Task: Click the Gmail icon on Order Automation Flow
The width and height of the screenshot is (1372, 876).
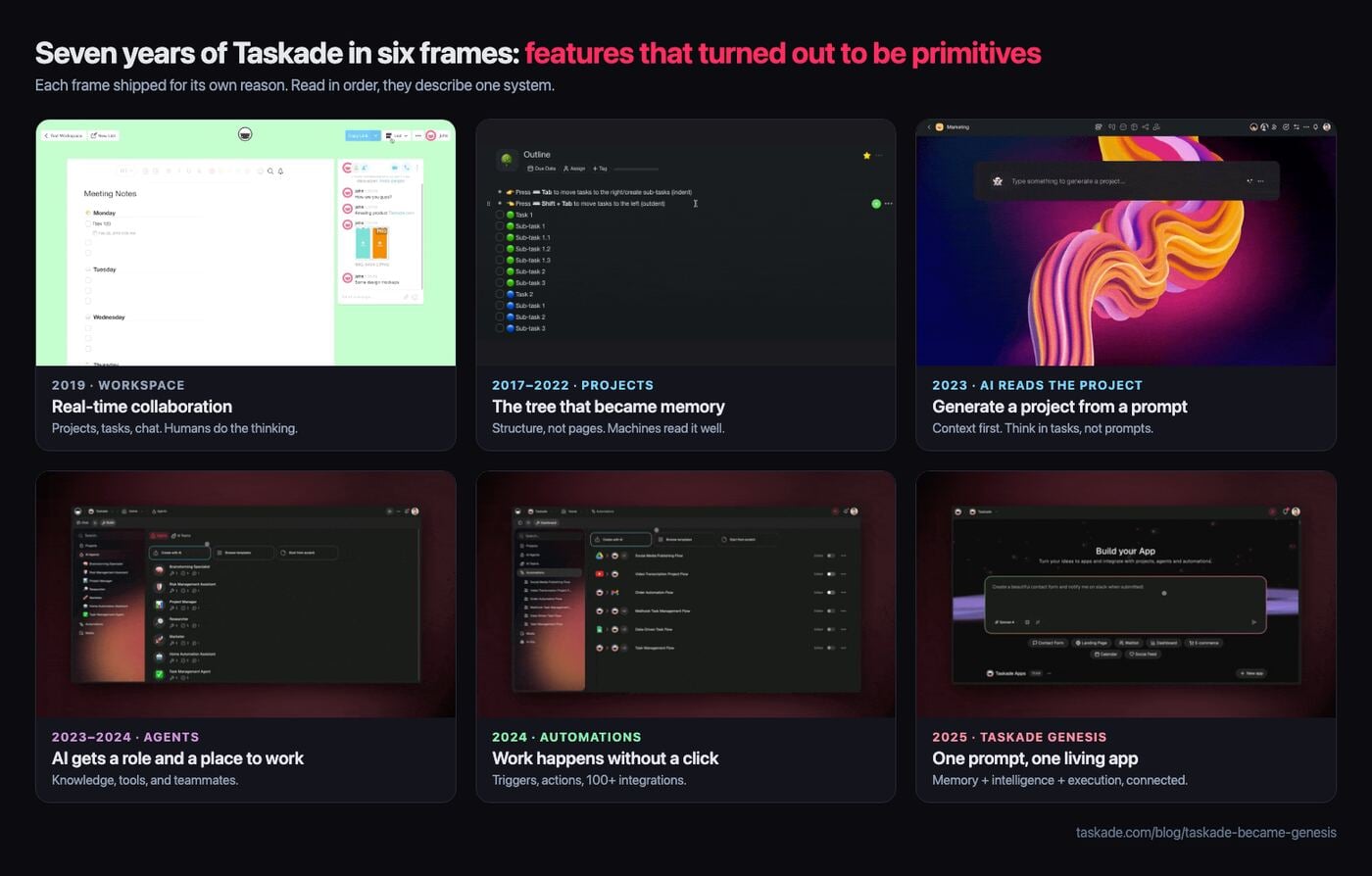Action: (614, 593)
